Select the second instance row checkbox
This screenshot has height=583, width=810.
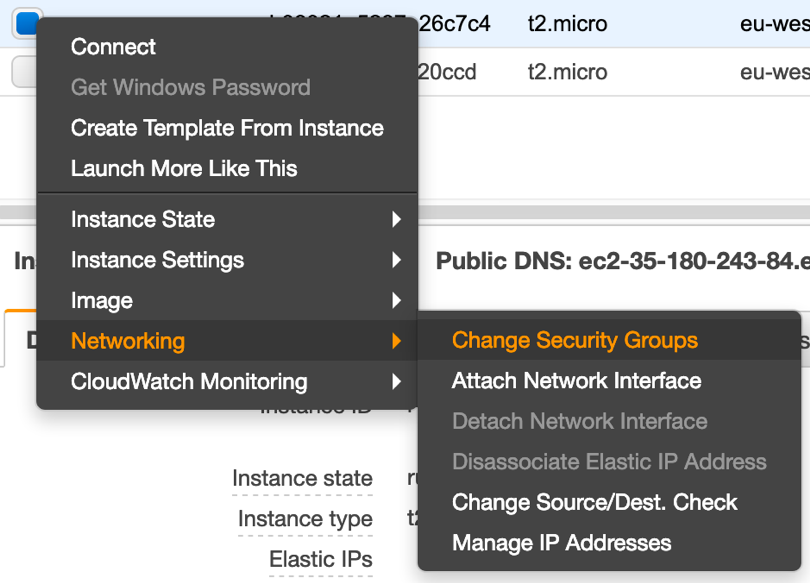point(26,72)
